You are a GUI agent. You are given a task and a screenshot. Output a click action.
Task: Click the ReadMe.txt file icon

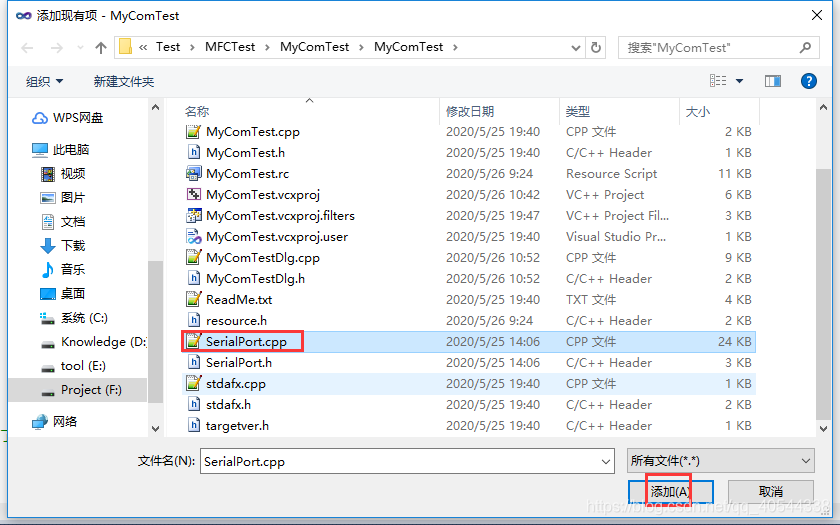click(x=193, y=299)
